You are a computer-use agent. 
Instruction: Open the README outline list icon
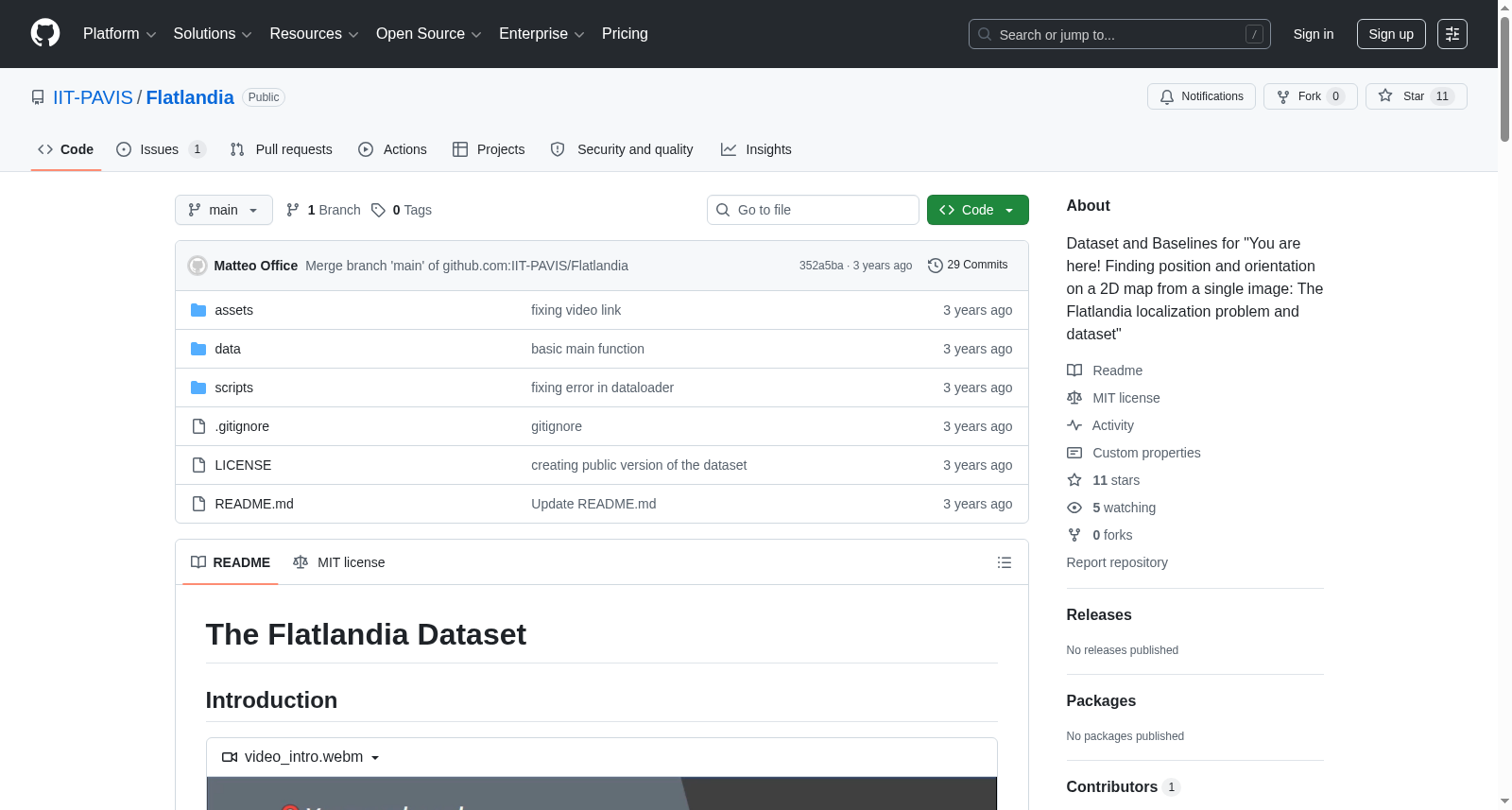[1005, 562]
